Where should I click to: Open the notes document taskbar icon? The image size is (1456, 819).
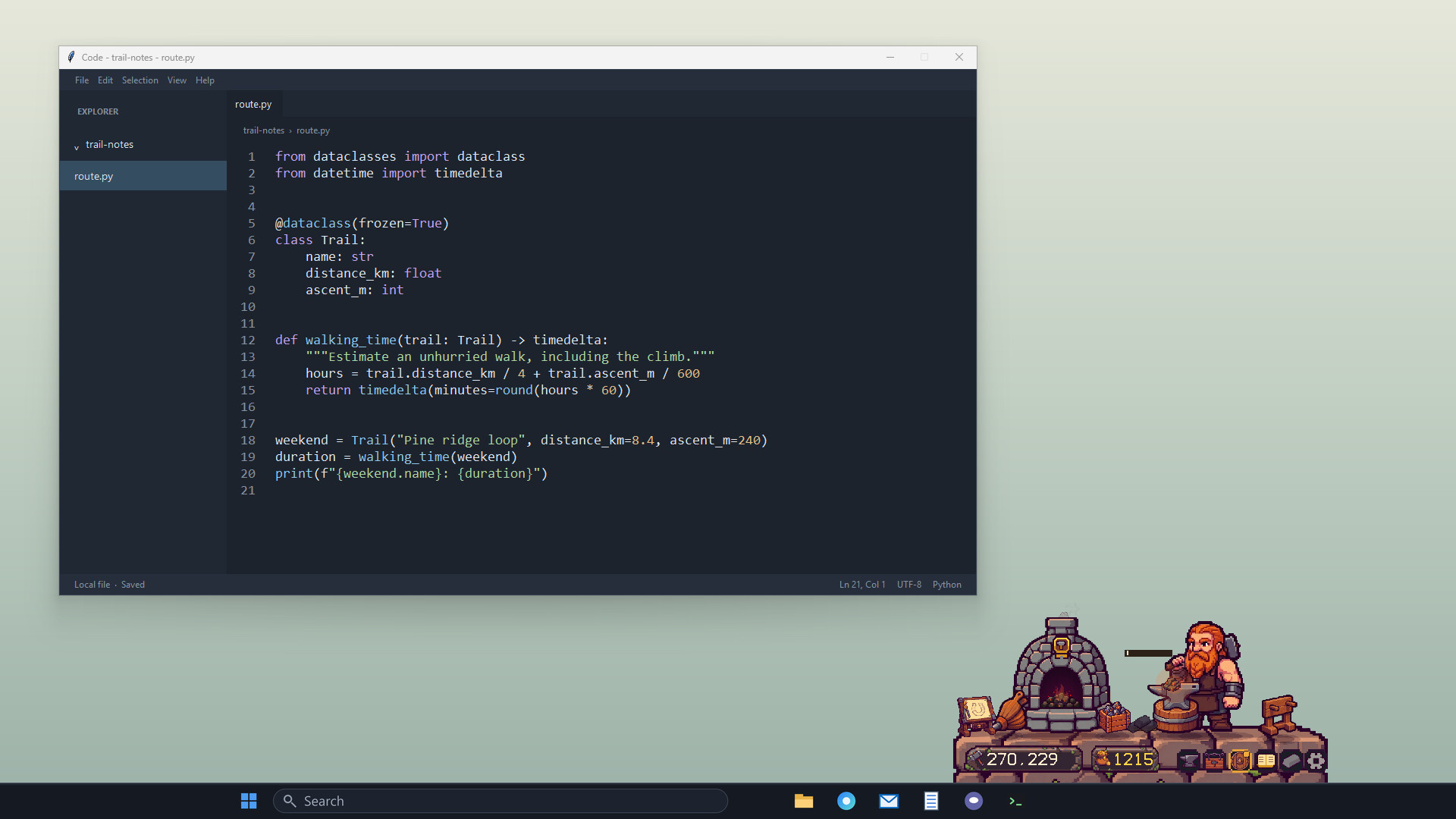point(931,801)
